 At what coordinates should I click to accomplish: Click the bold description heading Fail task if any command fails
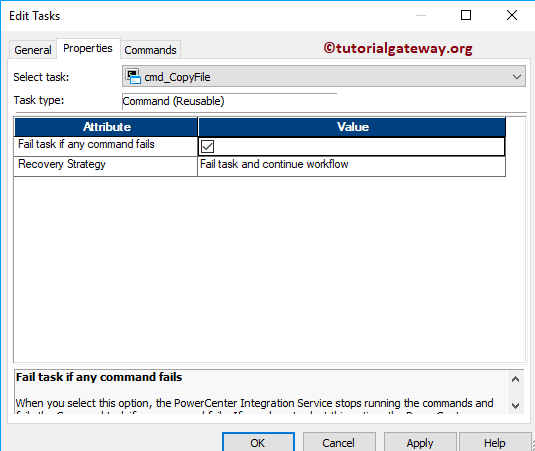coord(99,377)
